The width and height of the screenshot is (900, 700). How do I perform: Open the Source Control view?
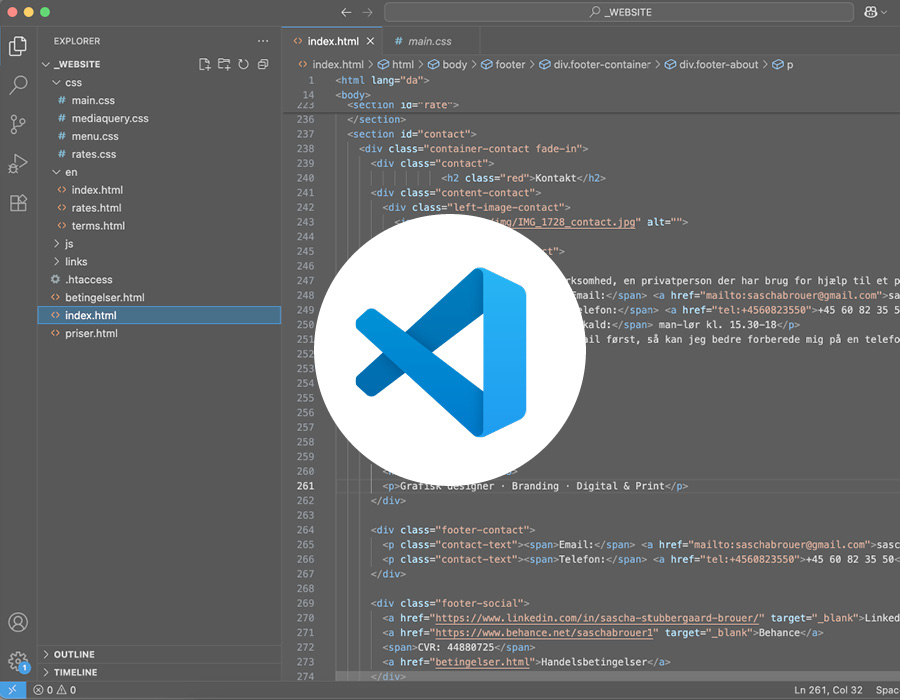18,124
